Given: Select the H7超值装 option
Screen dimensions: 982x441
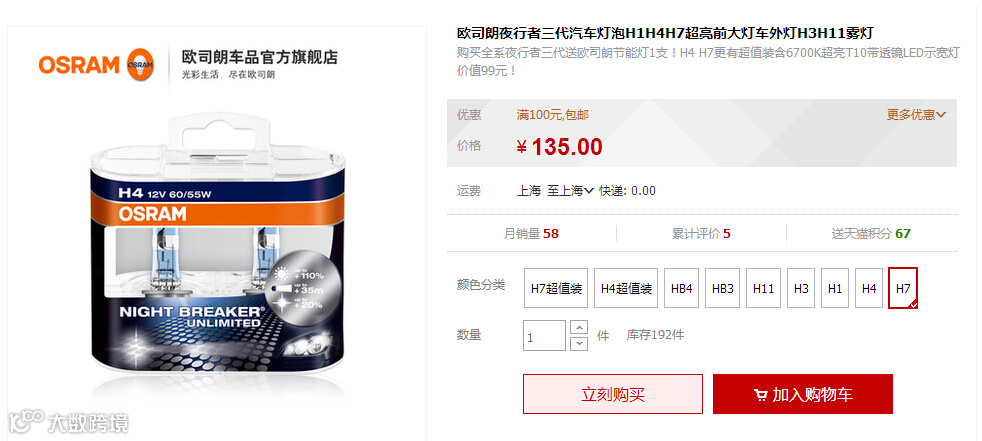Looking at the screenshot, I should pyautogui.click(x=556, y=288).
